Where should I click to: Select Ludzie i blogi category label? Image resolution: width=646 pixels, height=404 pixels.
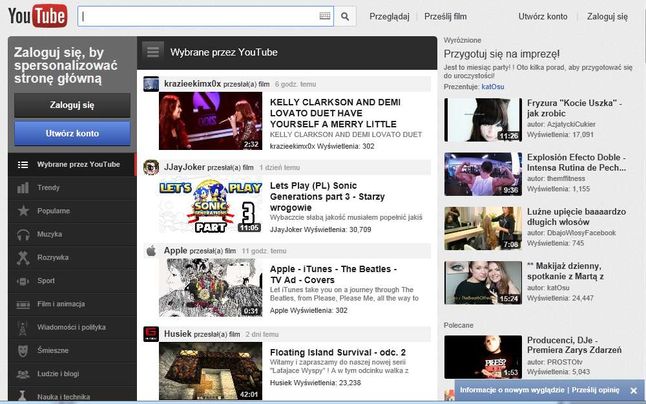tap(58, 374)
